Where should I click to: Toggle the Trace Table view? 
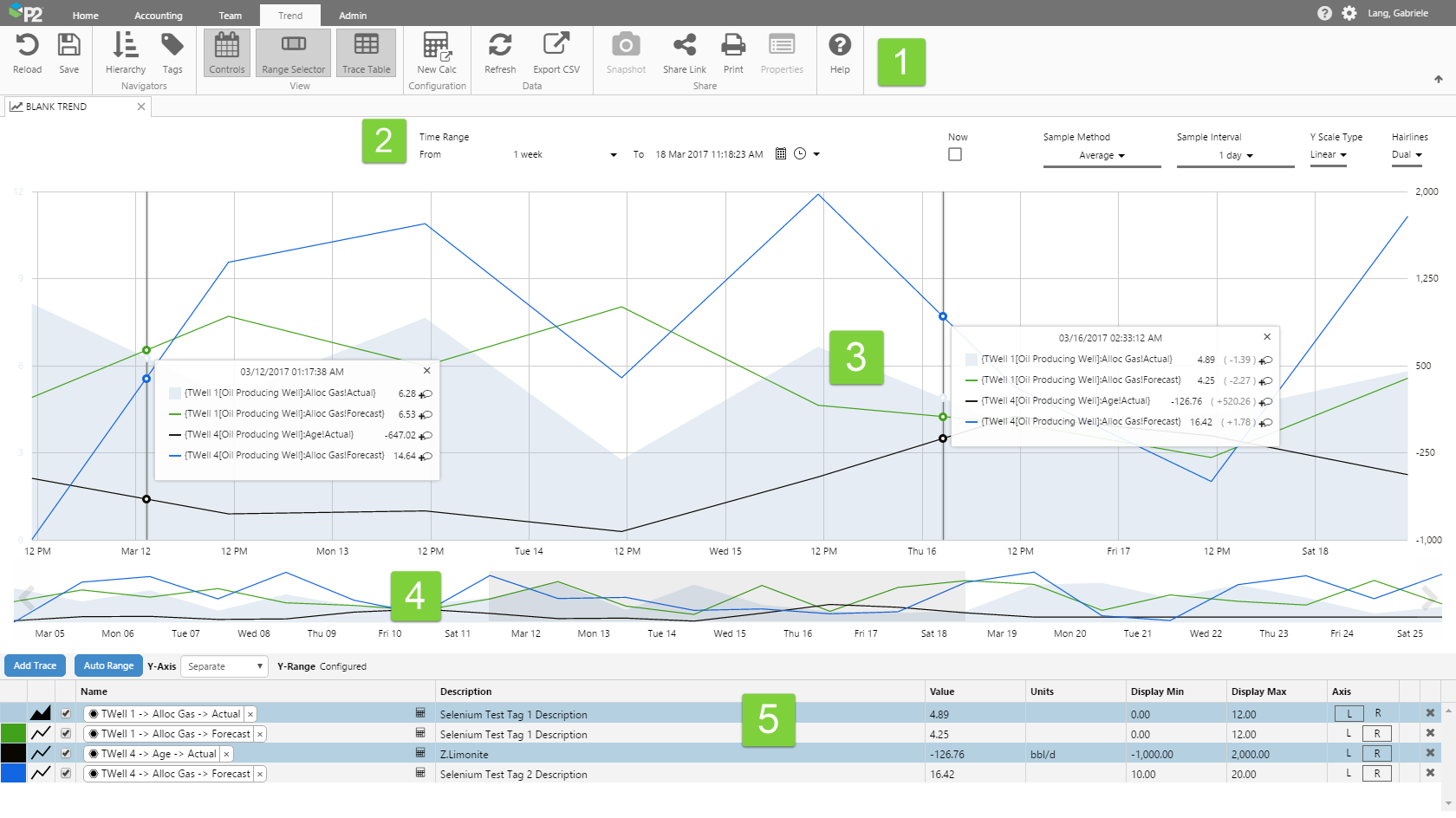(366, 53)
